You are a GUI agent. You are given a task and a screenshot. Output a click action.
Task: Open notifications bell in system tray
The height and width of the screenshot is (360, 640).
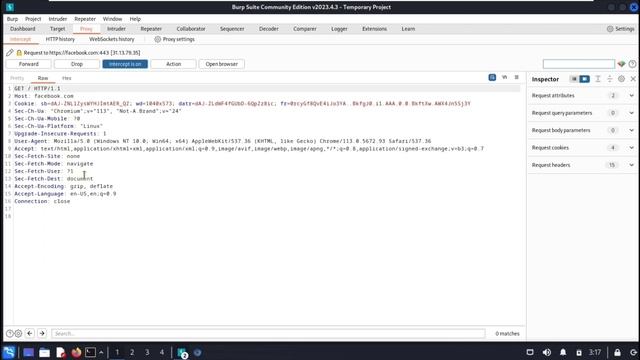pos(563,352)
